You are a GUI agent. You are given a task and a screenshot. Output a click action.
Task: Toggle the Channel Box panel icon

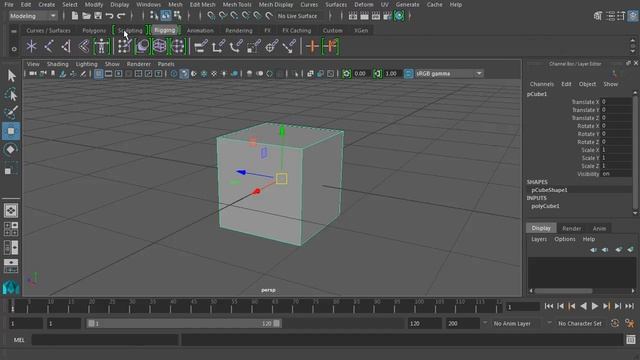pos(633,16)
